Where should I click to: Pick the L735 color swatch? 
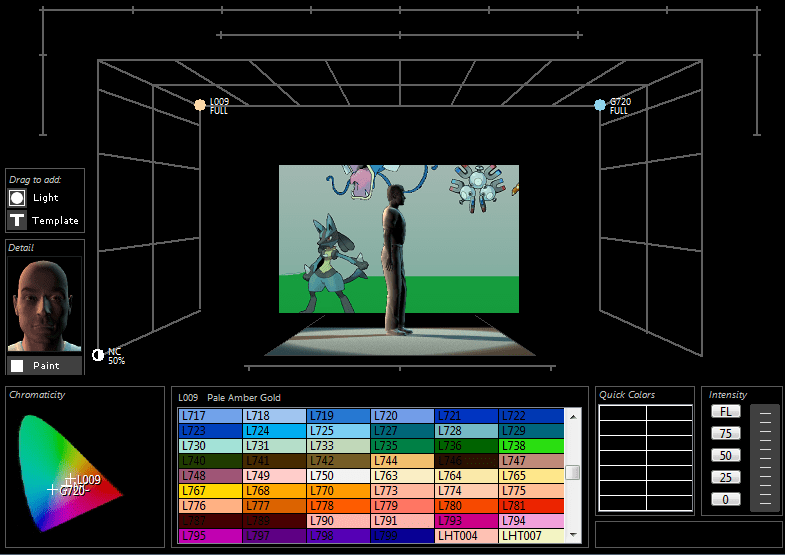(403, 445)
